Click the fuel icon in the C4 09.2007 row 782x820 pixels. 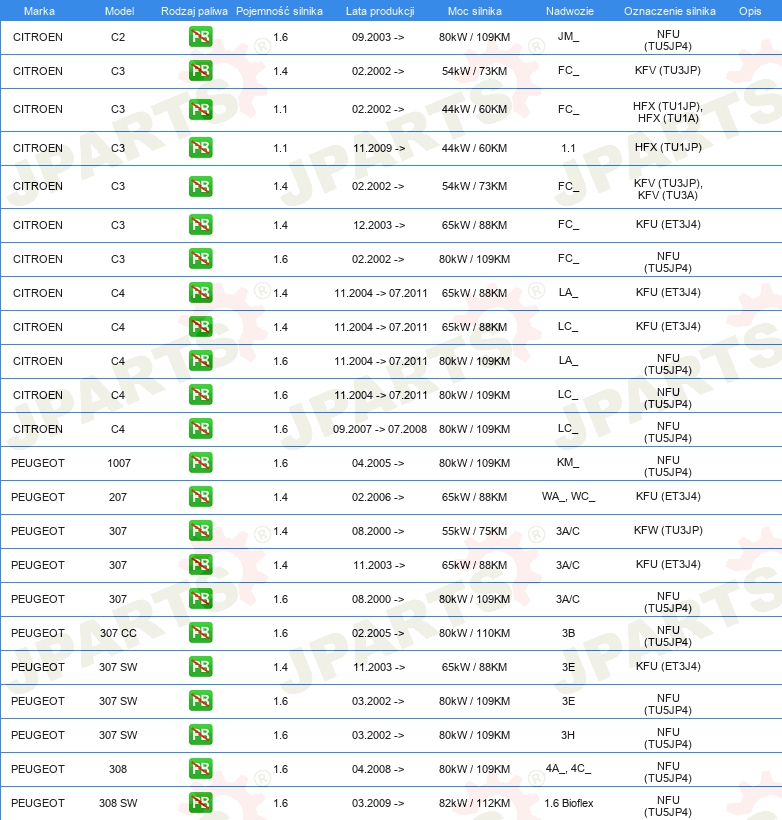coord(200,429)
